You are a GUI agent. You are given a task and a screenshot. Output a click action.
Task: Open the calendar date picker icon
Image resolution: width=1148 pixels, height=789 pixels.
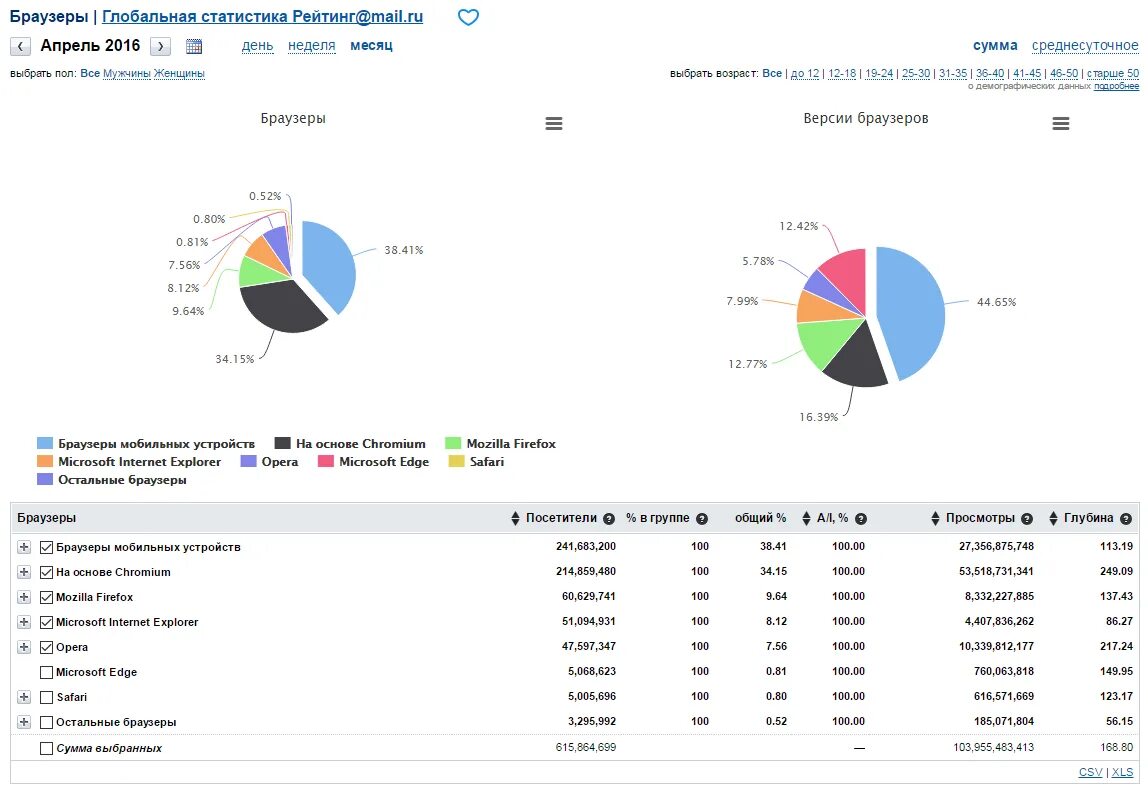[x=194, y=46]
